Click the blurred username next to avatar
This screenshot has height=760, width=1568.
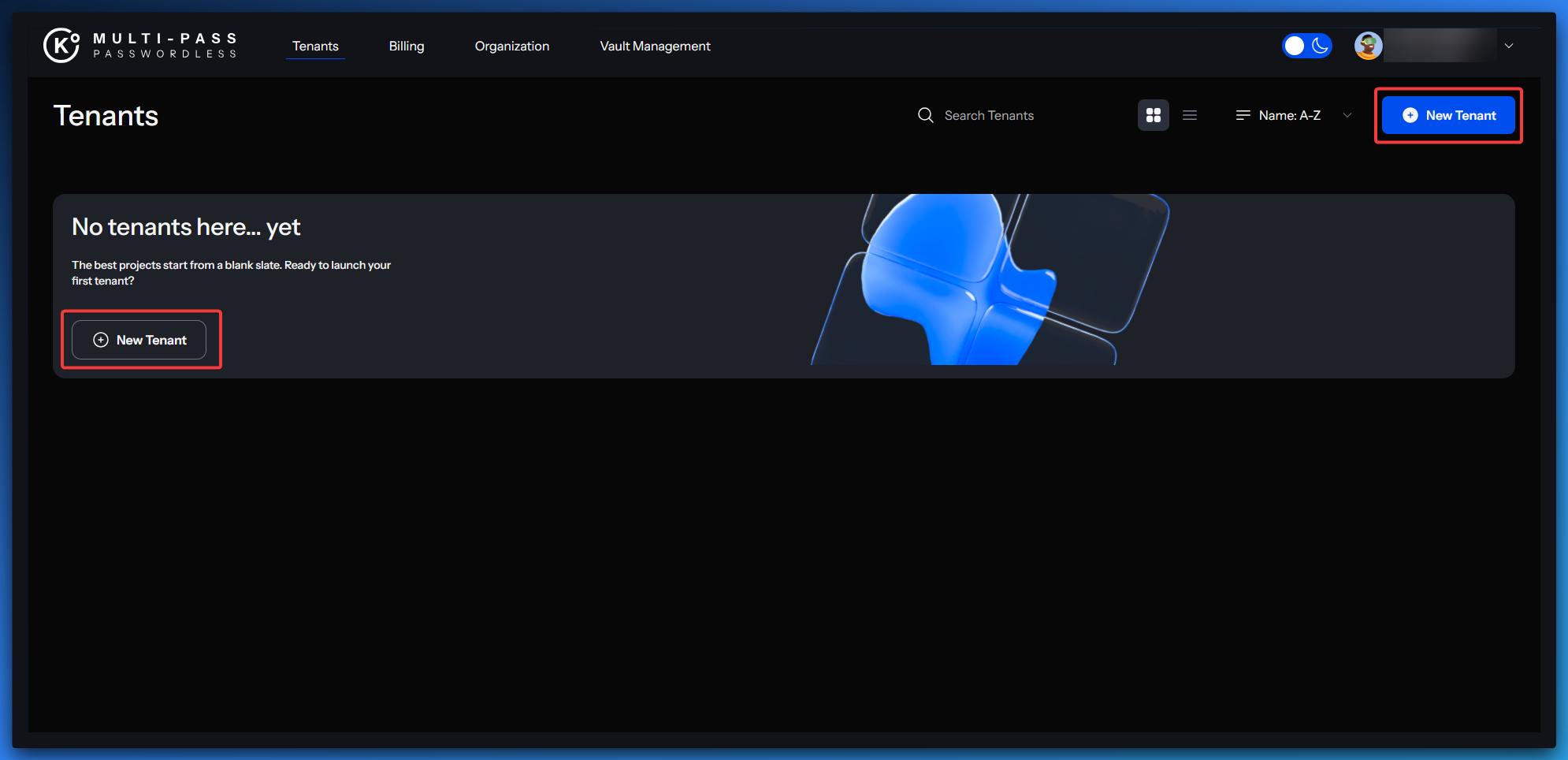point(1440,46)
